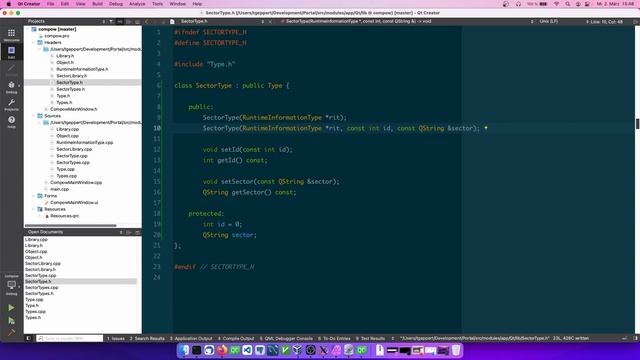This screenshot has height=360, width=640.
Task: Open the Application Output pane
Action: [x=191, y=338]
